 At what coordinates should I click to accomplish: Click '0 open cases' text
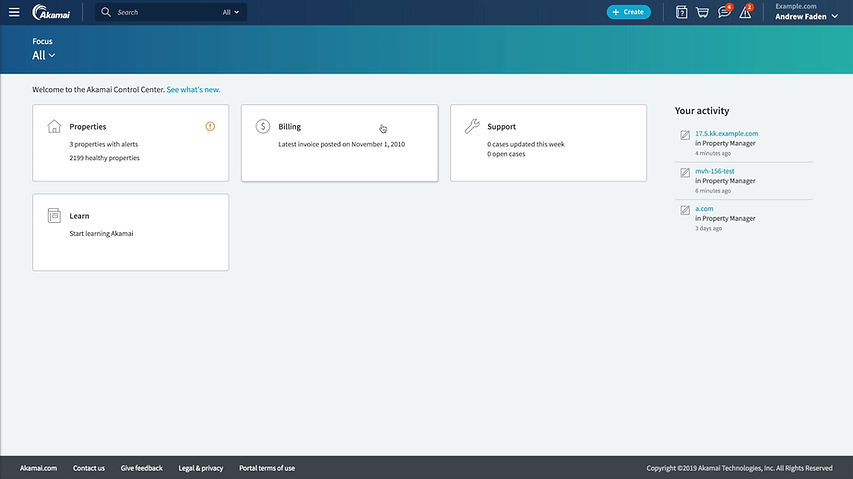point(506,154)
